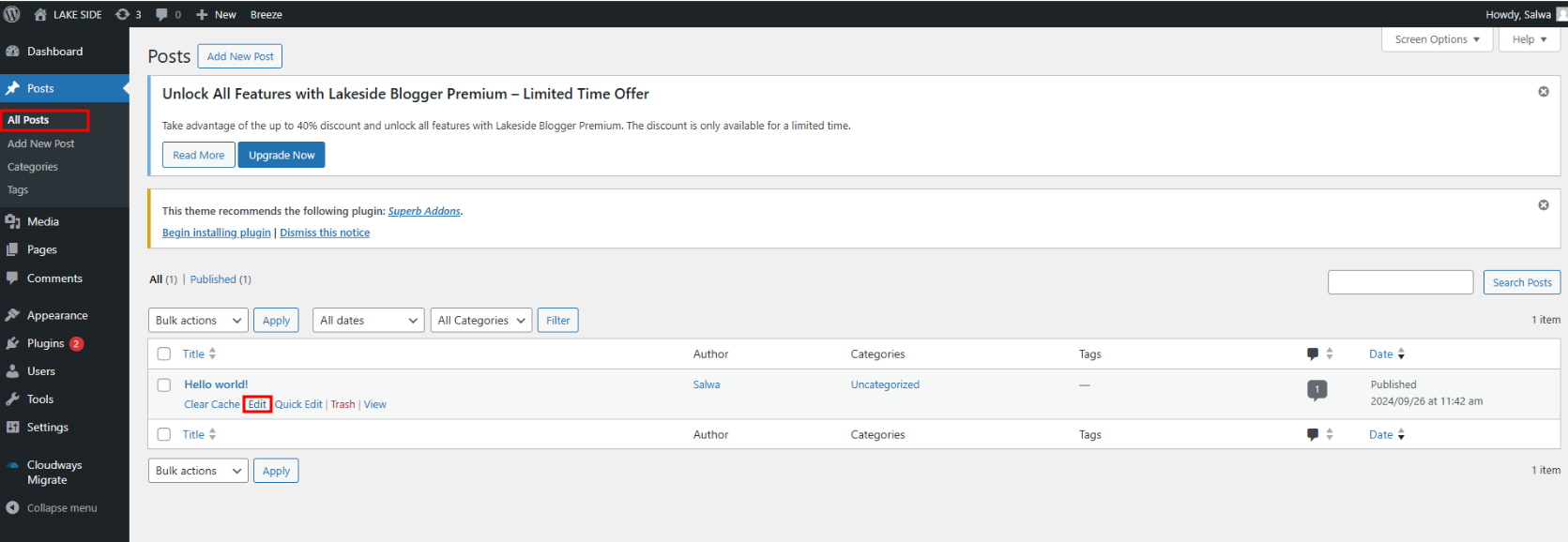Dismiss the Lakeside Blogger Premium notice
This screenshot has width=1568, height=542.
(x=1543, y=92)
